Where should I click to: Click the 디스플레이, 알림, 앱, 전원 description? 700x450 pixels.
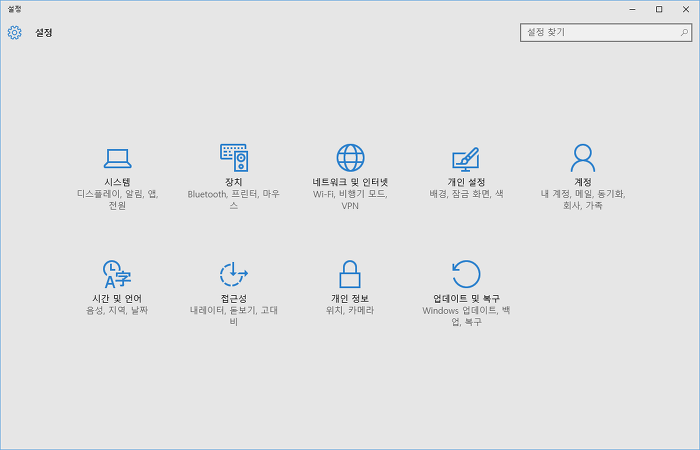tap(117, 200)
